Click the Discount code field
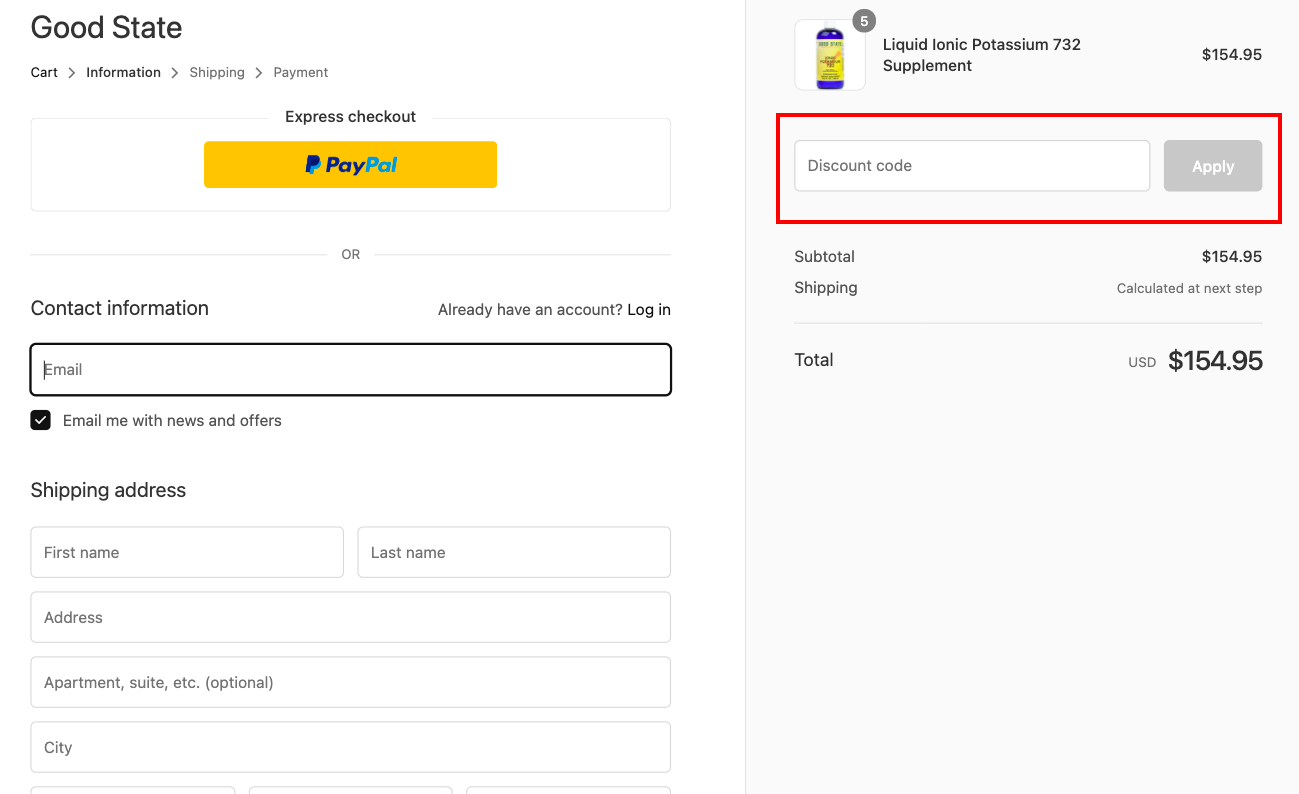 coord(972,166)
